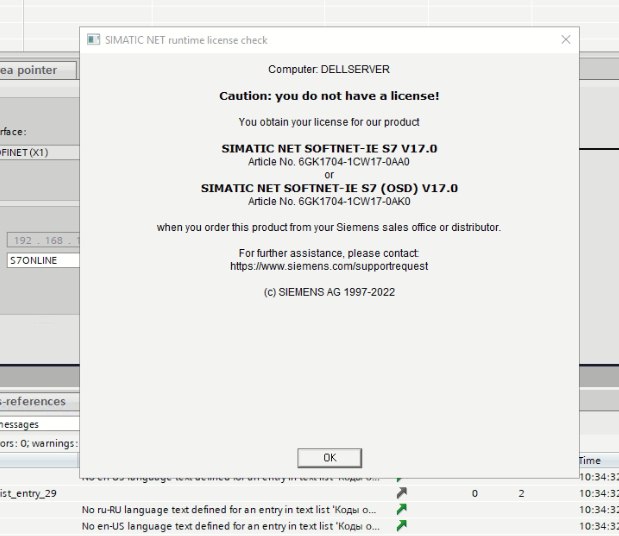Close the SIMATIC NET runtime license check dialog
The width and height of the screenshot is (619, 536).
566,39
